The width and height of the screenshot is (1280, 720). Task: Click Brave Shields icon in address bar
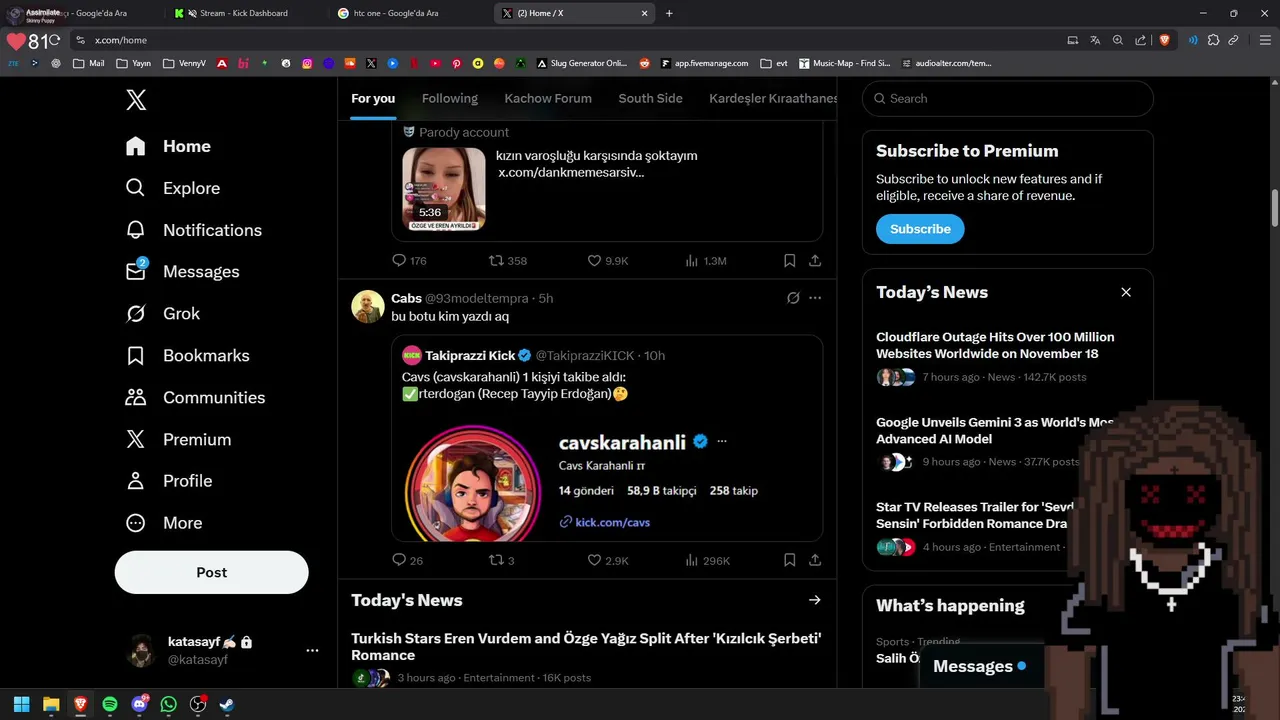[x=1164, y=40]
